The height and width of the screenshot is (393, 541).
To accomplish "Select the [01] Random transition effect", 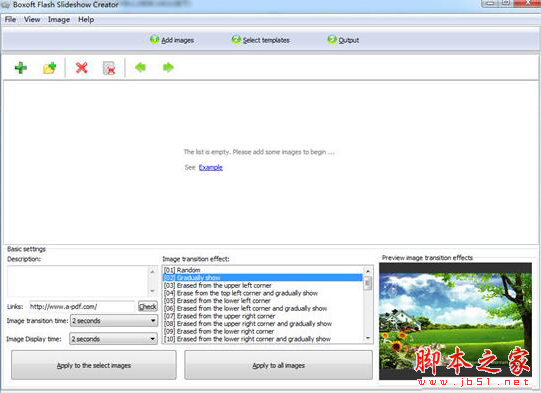I will [263, 270].
